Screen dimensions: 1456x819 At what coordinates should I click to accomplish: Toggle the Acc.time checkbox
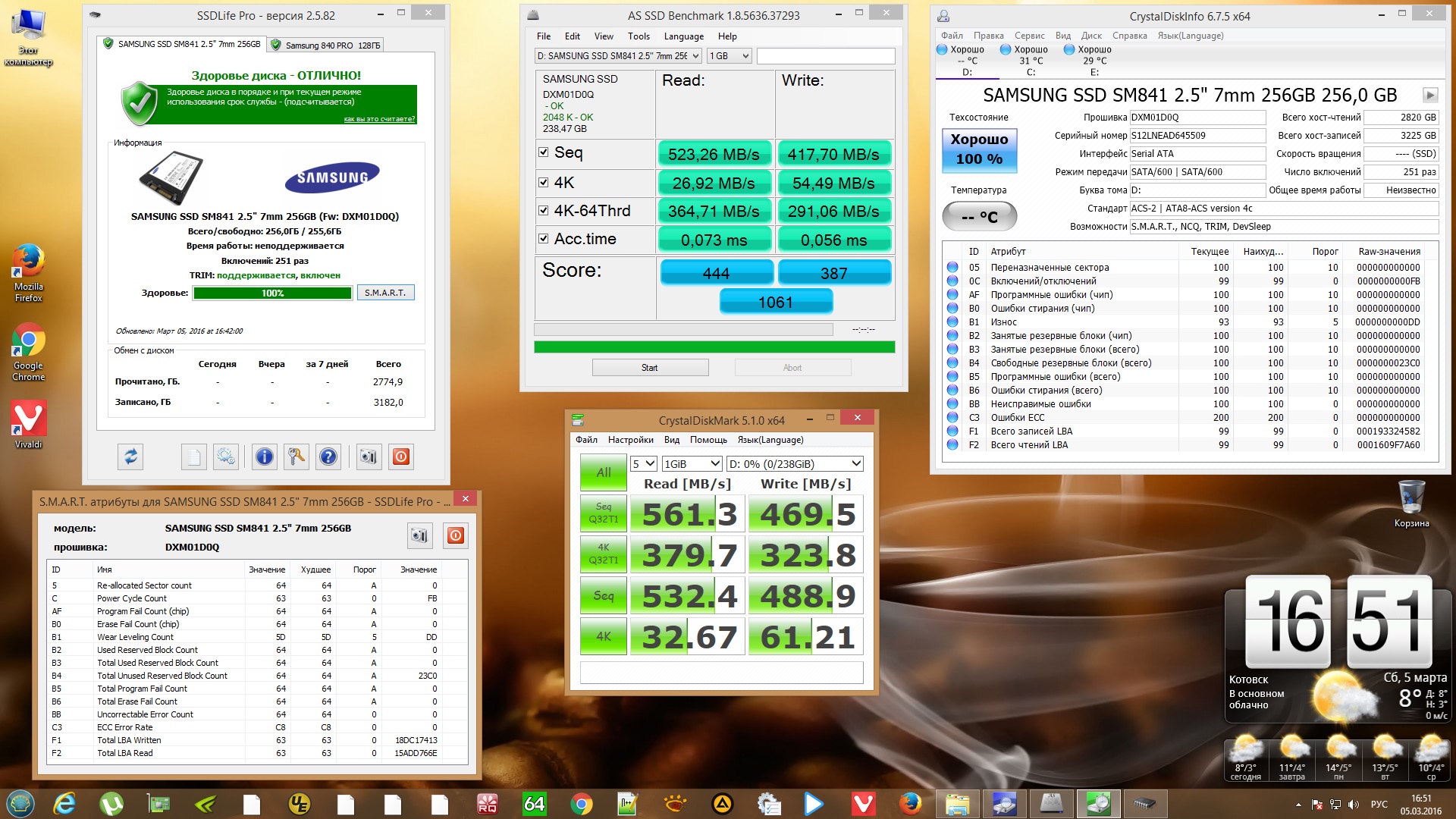coord(544,239)
